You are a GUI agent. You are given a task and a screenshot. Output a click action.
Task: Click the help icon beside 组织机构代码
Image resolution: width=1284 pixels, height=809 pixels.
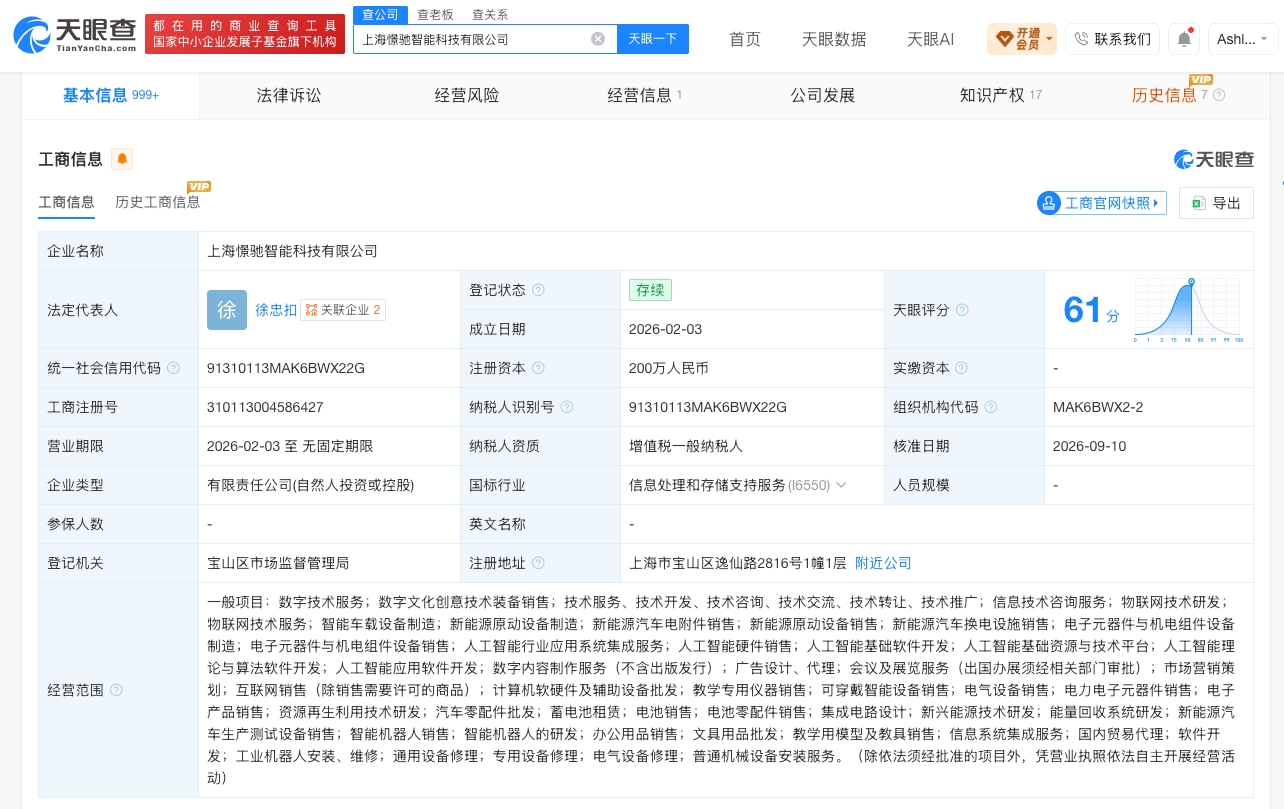pyautogui.click(x=990, y=407)
